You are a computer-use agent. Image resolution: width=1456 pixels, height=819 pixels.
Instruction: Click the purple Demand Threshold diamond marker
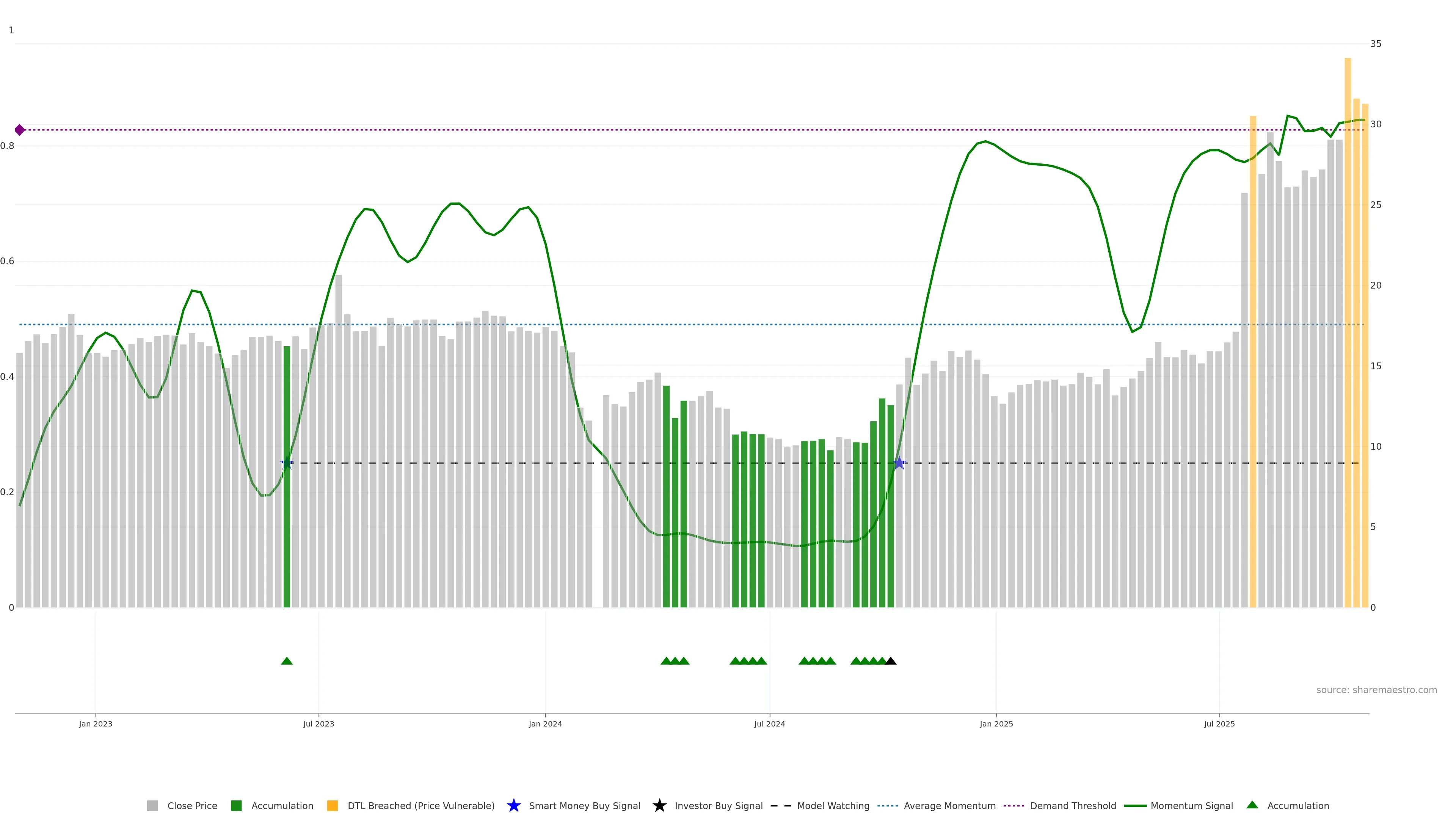[x=20, y=130]
